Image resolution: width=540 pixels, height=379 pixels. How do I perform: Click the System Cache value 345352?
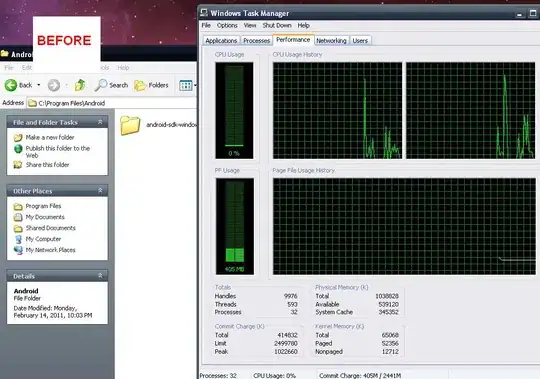coord(388,312)
